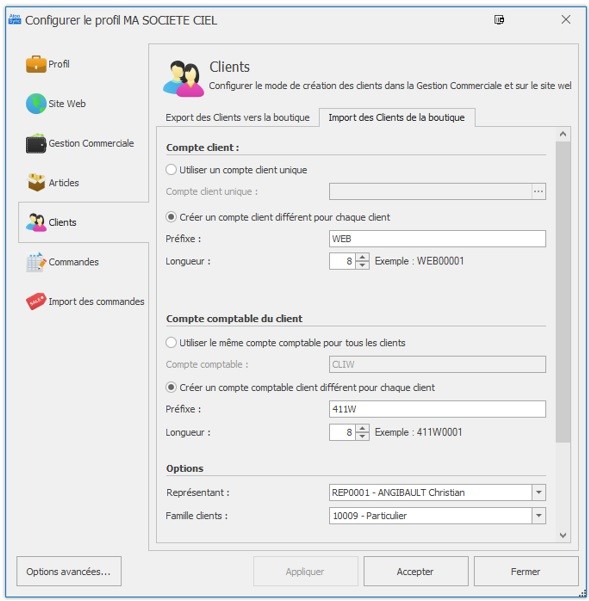589x601 pixels.
Task: Click the client Préfixe field containing WEB
Action: click(x=437, y=239)
